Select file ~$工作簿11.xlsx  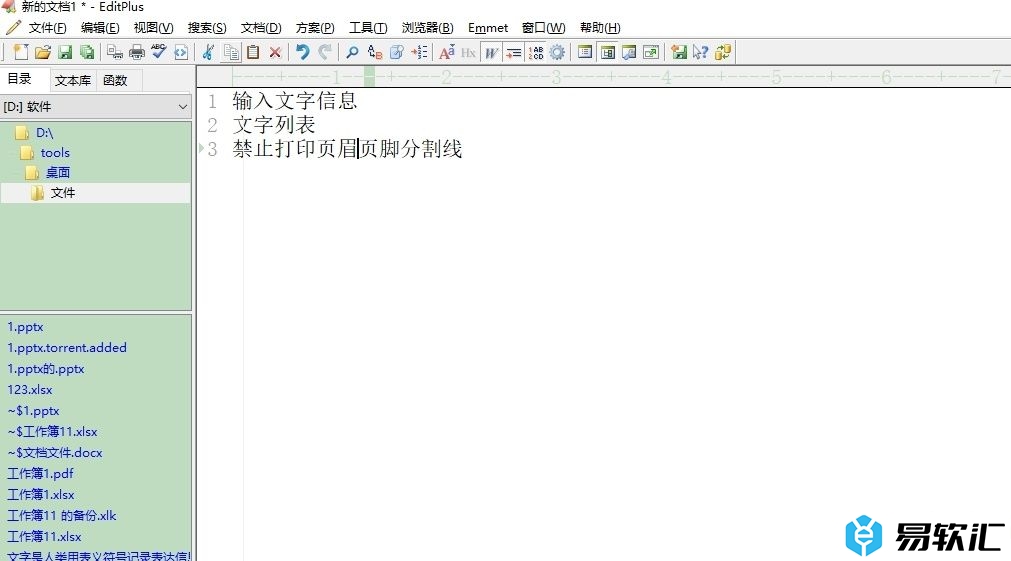(x=53, y=431)
